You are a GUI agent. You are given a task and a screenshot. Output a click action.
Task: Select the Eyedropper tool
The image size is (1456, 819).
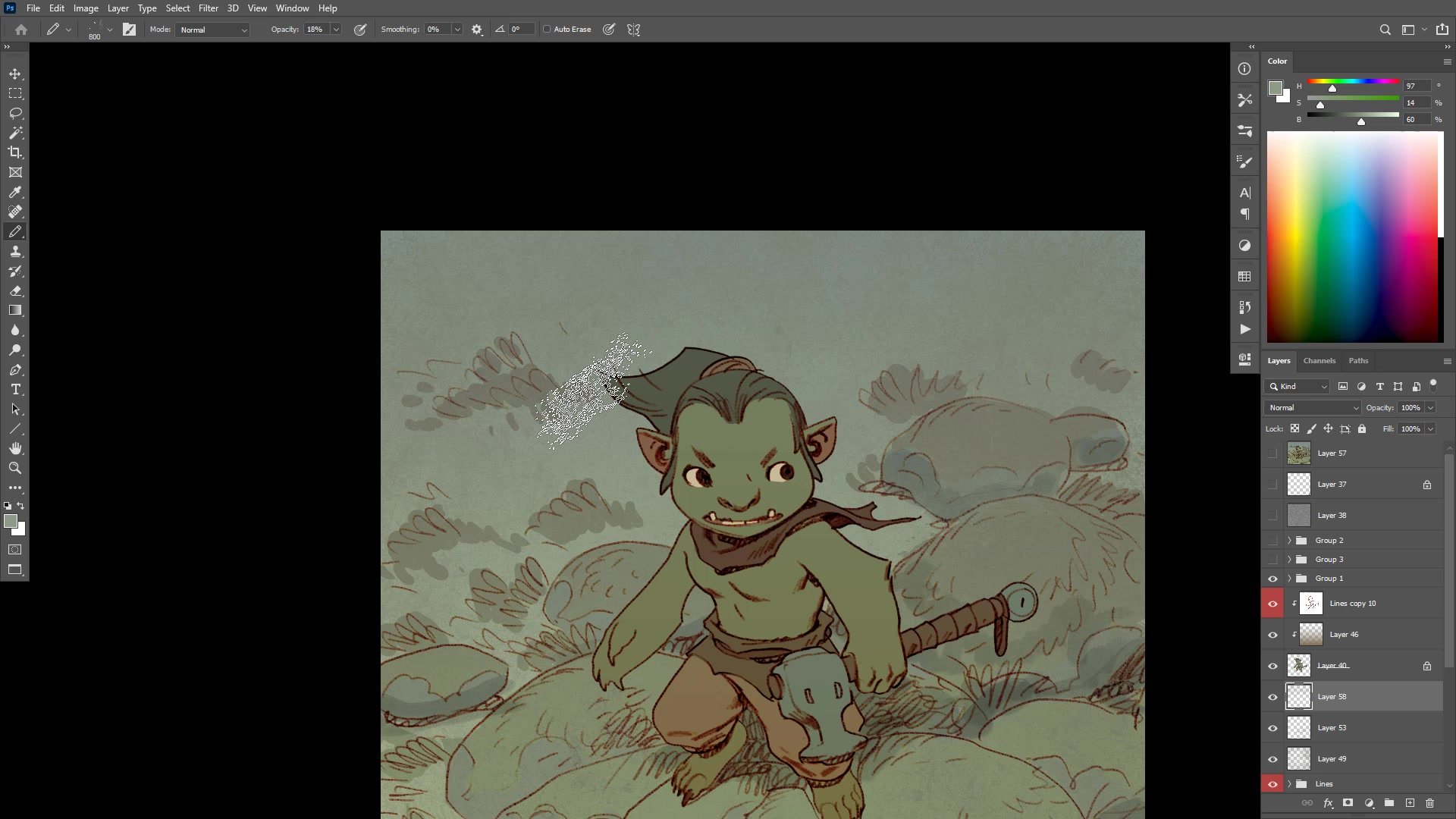[15, 192]
